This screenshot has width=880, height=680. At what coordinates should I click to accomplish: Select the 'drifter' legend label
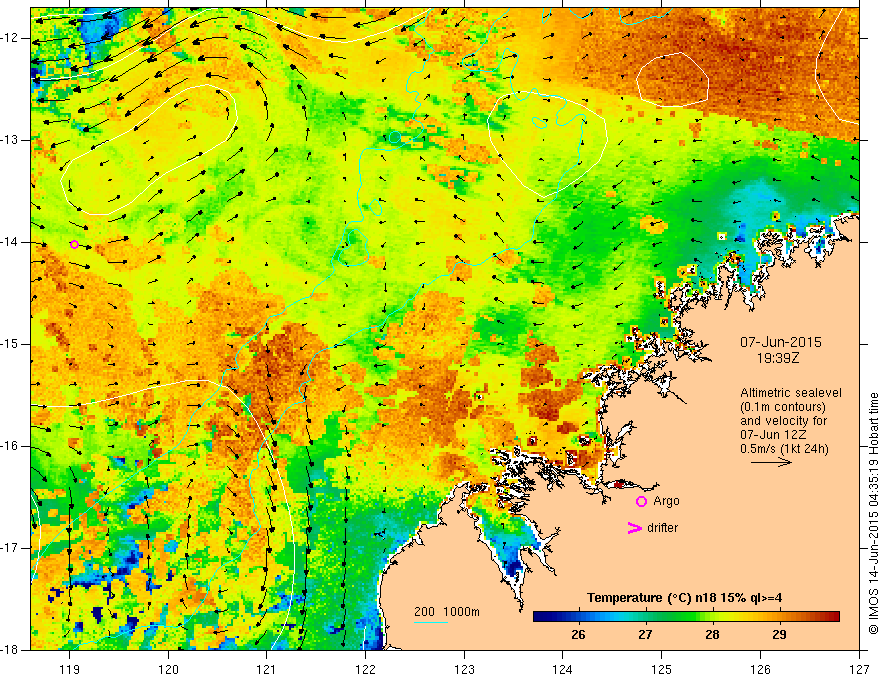click(x=662, y=528)
